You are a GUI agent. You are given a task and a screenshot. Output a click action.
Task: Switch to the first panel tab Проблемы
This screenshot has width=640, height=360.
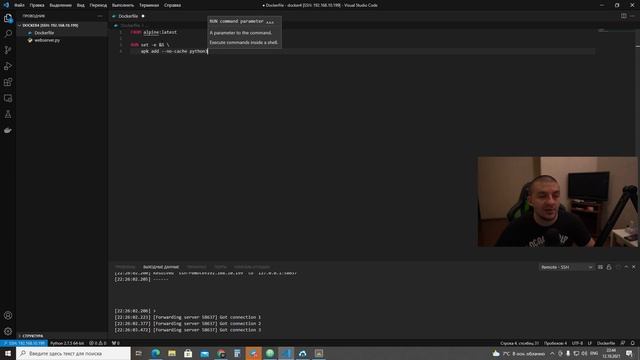click(125, 267)
